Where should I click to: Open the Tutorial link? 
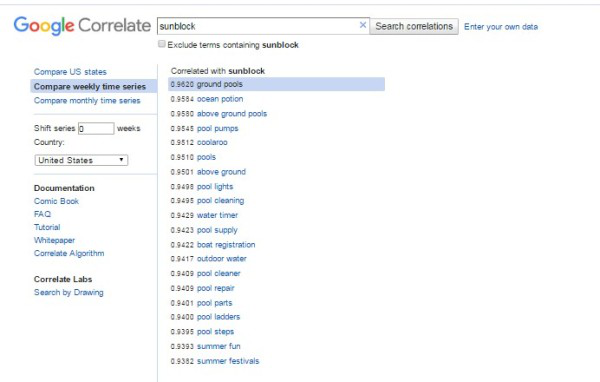pos(47,227)
